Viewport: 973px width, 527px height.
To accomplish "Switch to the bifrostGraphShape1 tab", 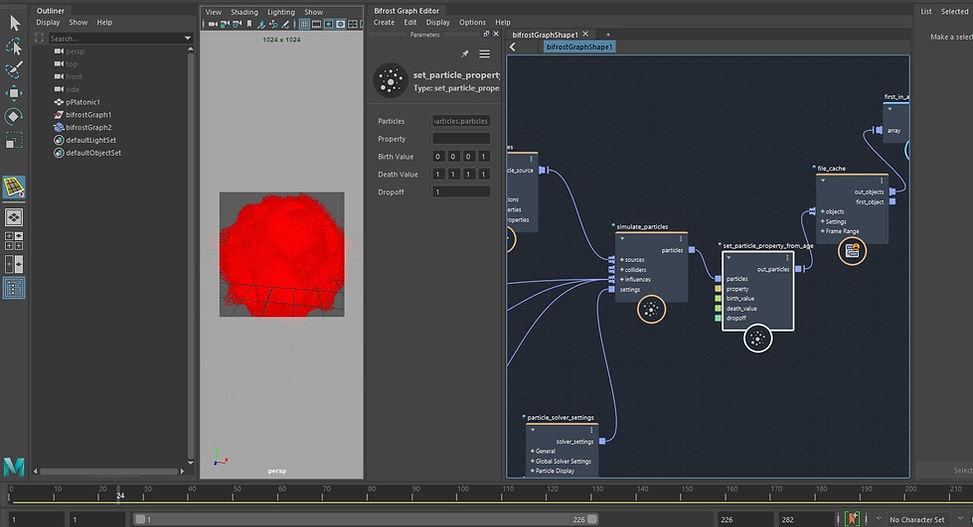I will click(x=545, y=35).
